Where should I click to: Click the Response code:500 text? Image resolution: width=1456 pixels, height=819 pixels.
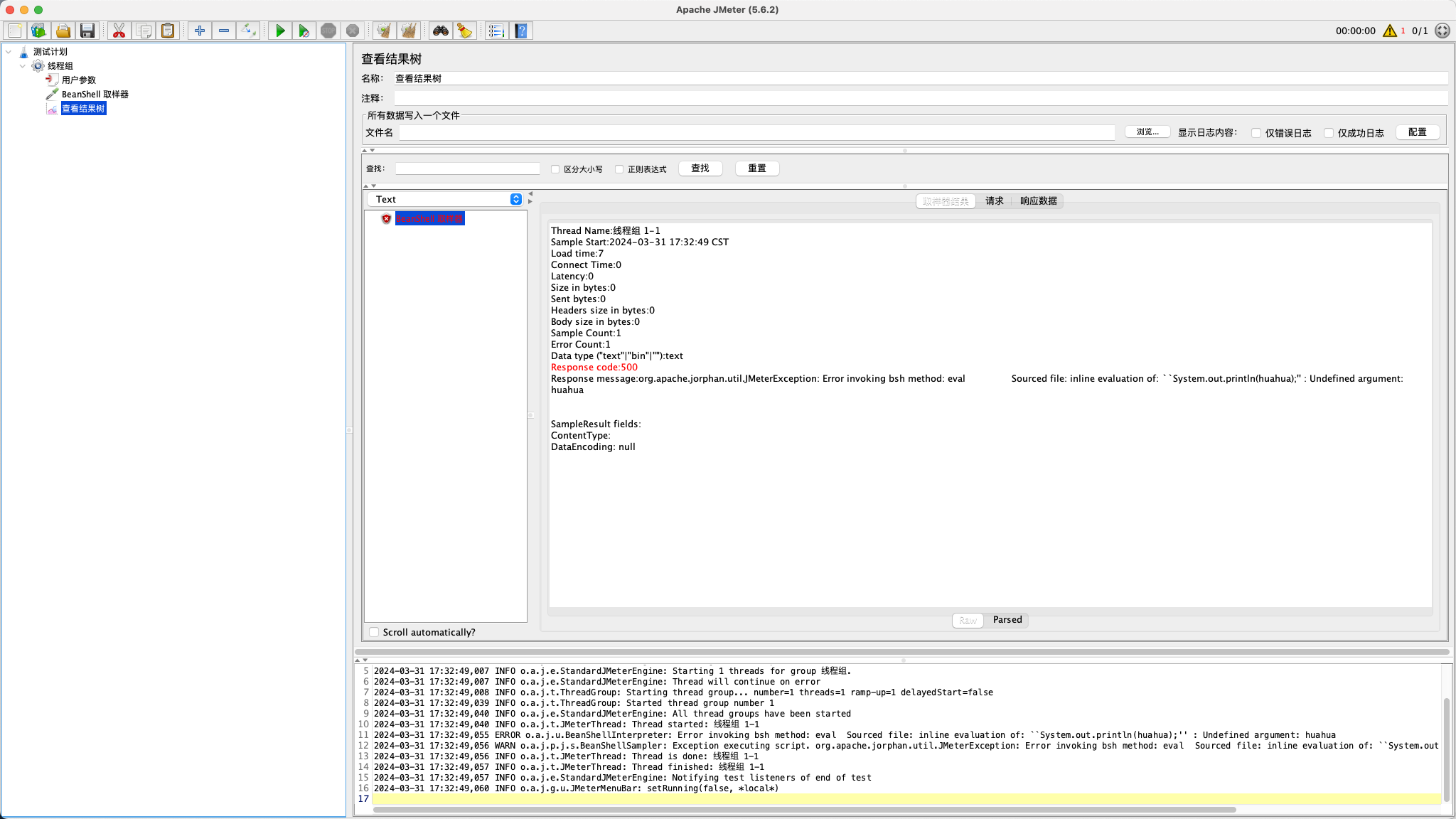point(594,368)
